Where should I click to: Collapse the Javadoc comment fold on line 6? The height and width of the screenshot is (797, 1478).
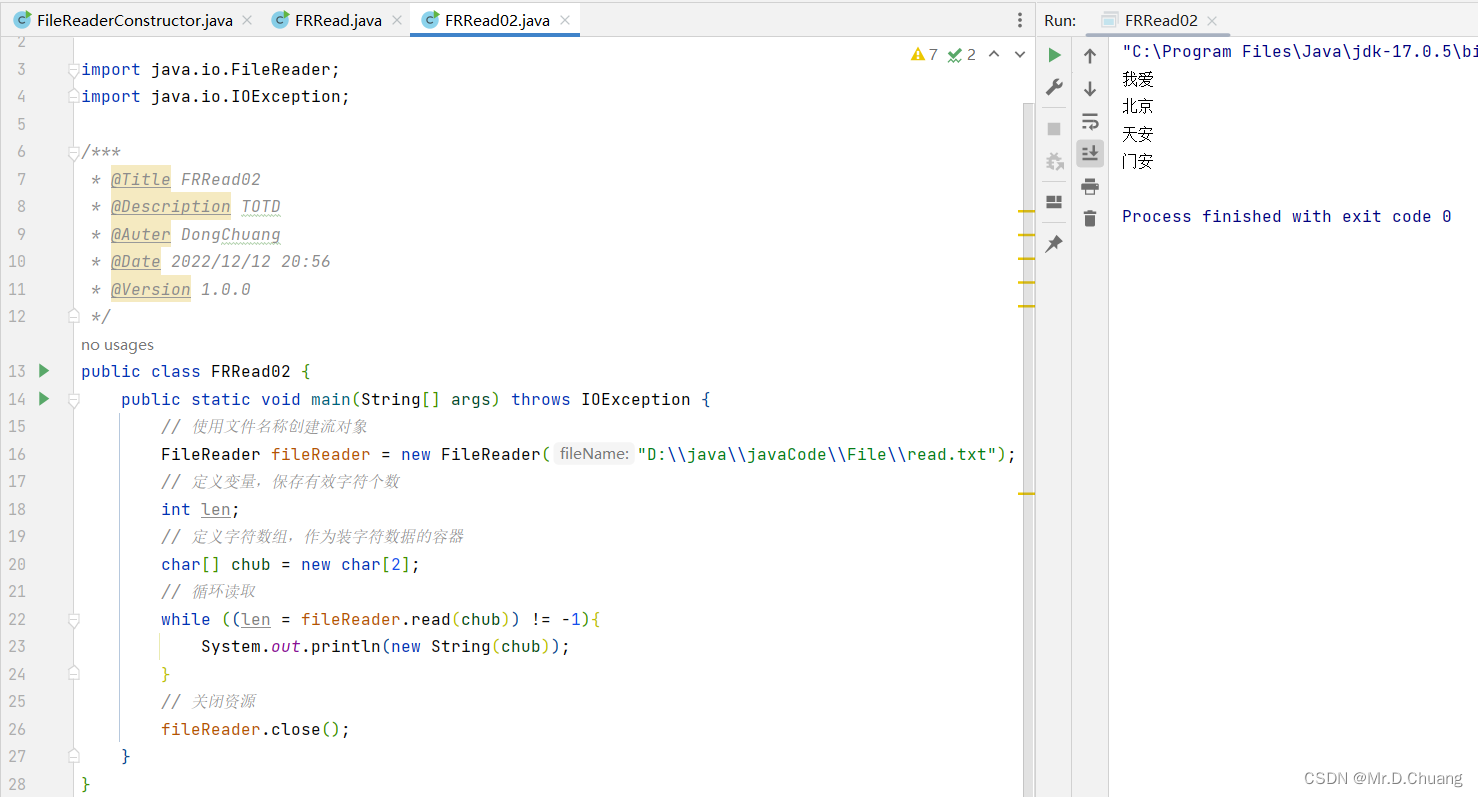click(x=73, y=152)
